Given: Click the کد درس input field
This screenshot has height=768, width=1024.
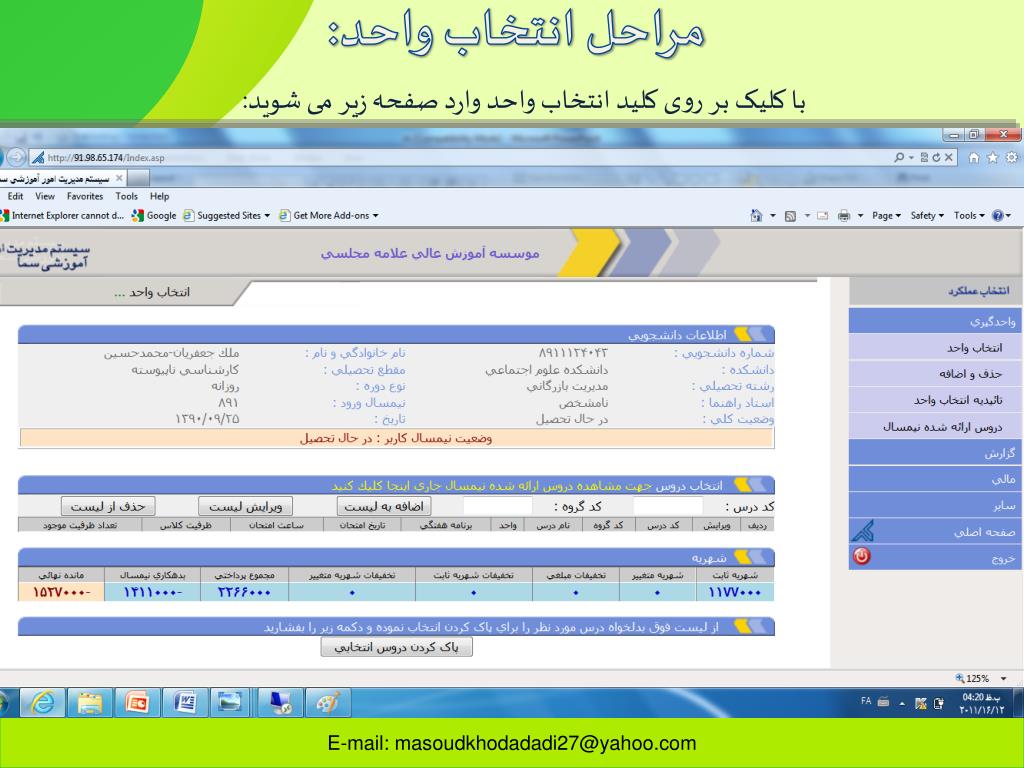Looking at the screenshot, I should coord(668,506).
